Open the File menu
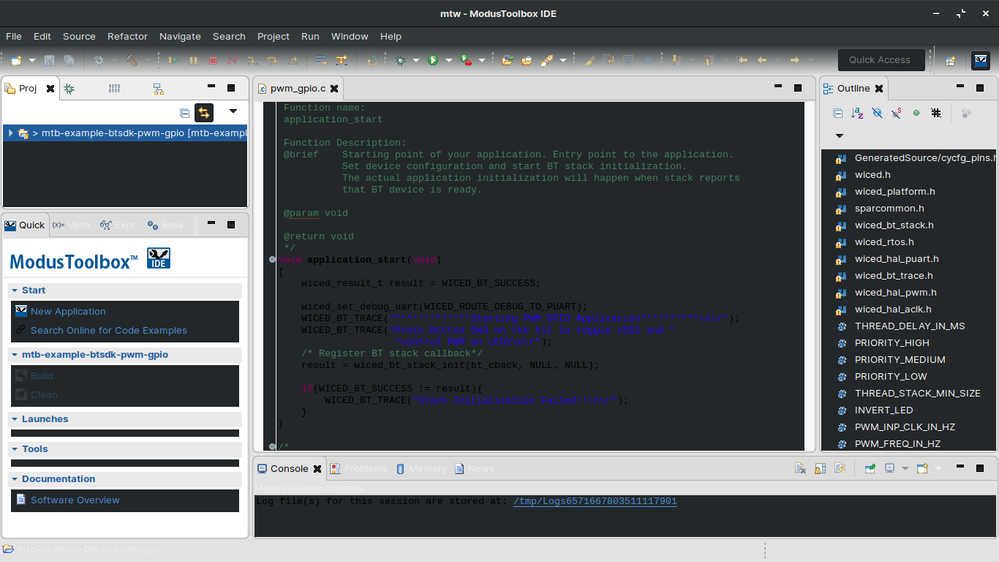The image size is (999, 562). (x=13, y=36)
